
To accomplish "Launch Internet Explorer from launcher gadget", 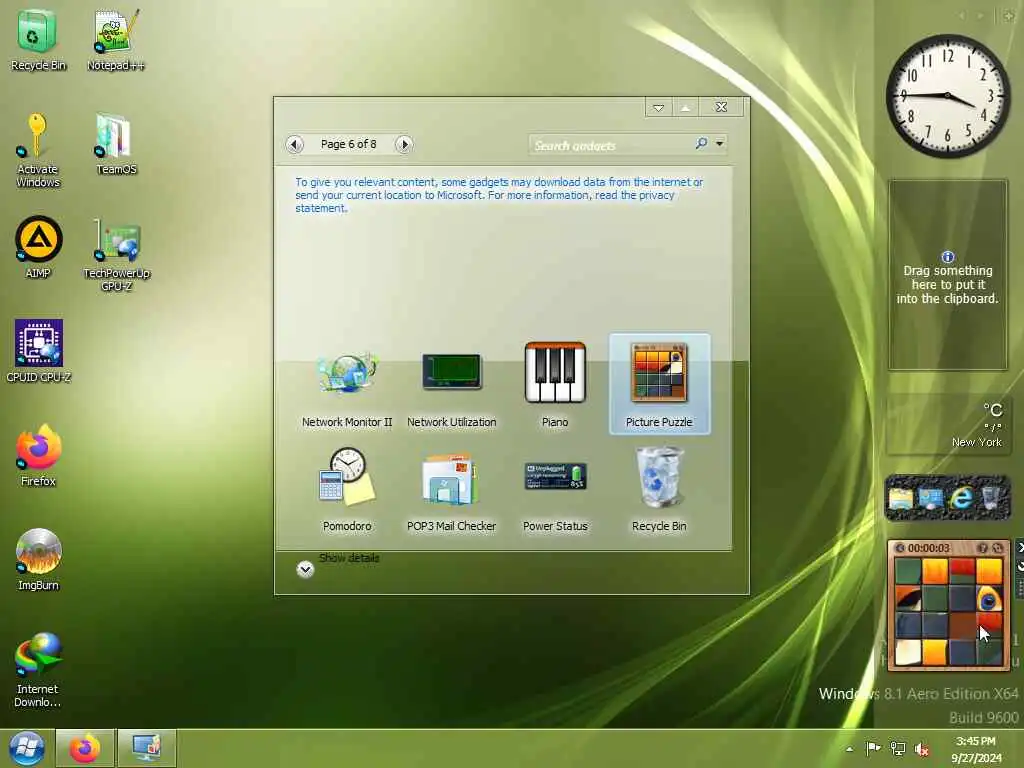I will (x=961, y=498).
